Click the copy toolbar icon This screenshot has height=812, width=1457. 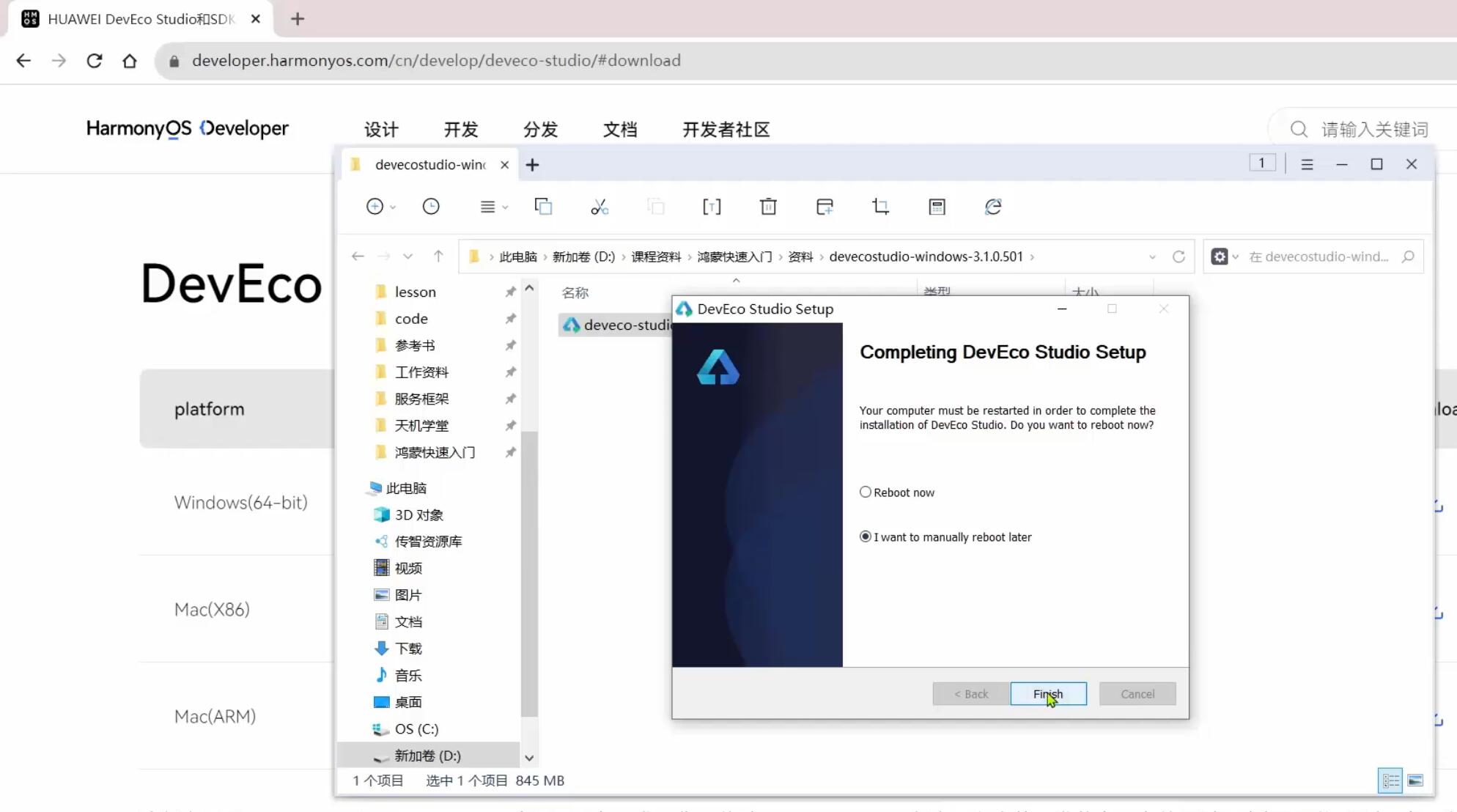[543, 207]
